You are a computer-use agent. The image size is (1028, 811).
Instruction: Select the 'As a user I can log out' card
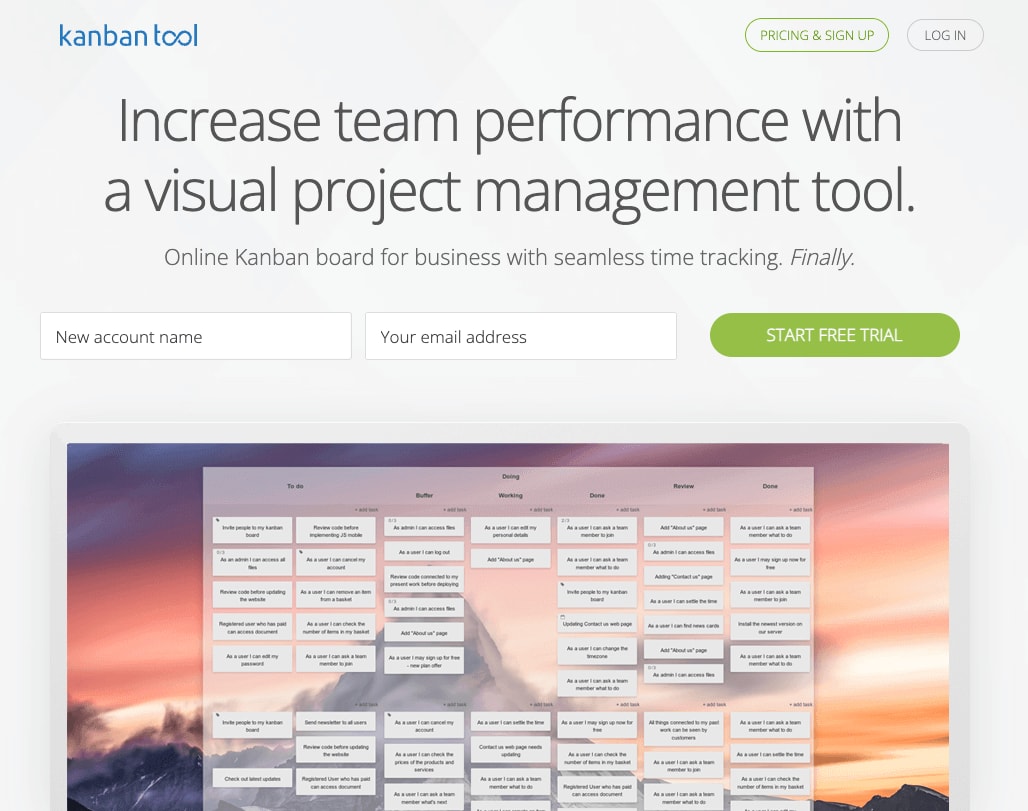tap(424, 552)
